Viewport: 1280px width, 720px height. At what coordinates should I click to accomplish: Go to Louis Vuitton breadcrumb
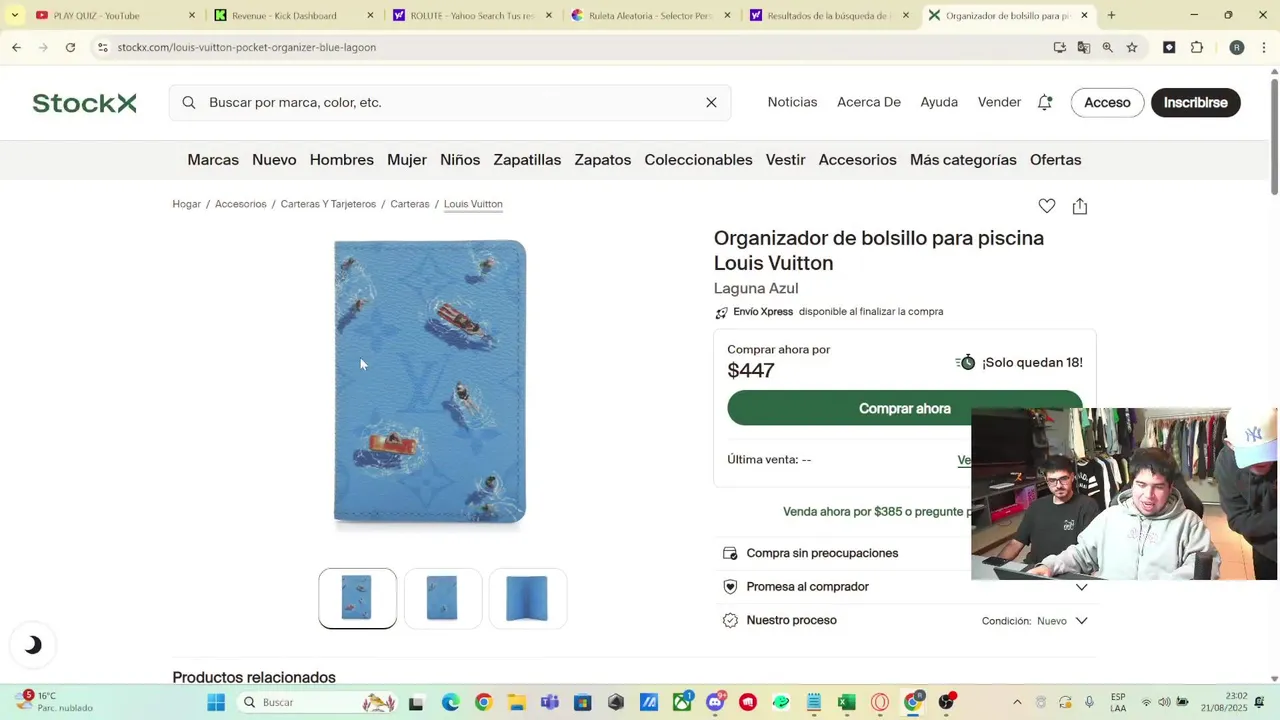tap(473, 204)
